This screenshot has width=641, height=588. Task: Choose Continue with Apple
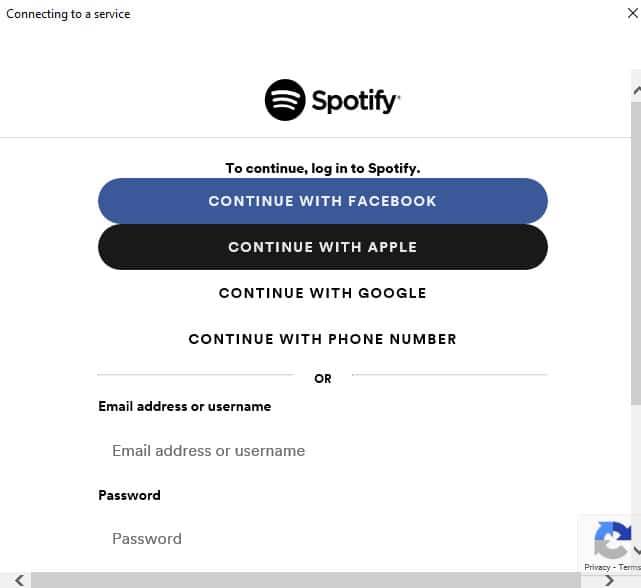[x=322, y=247]
